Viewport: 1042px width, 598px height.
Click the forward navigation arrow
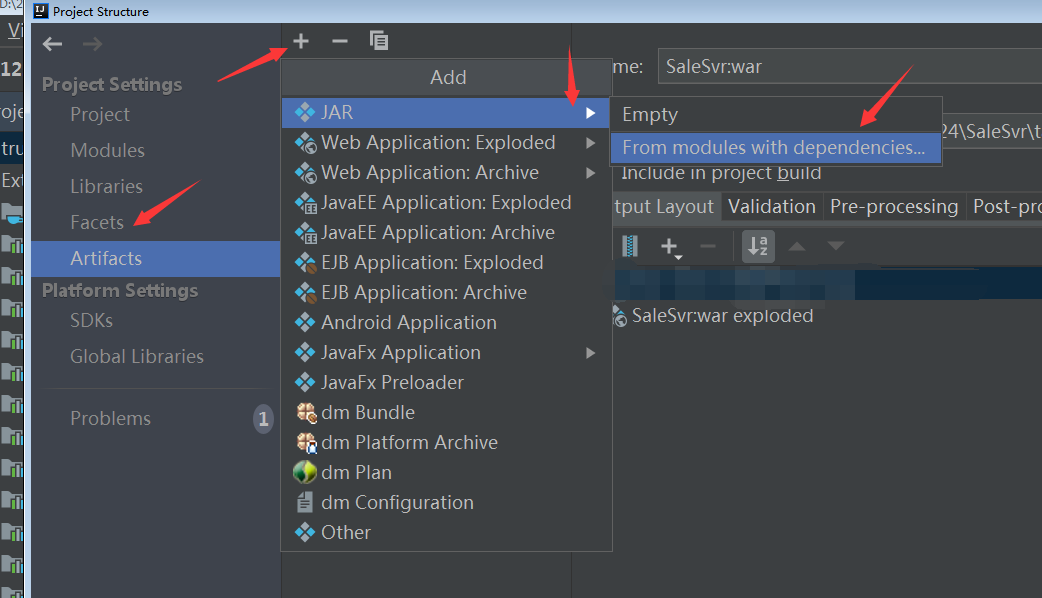(x=92, y=45)
